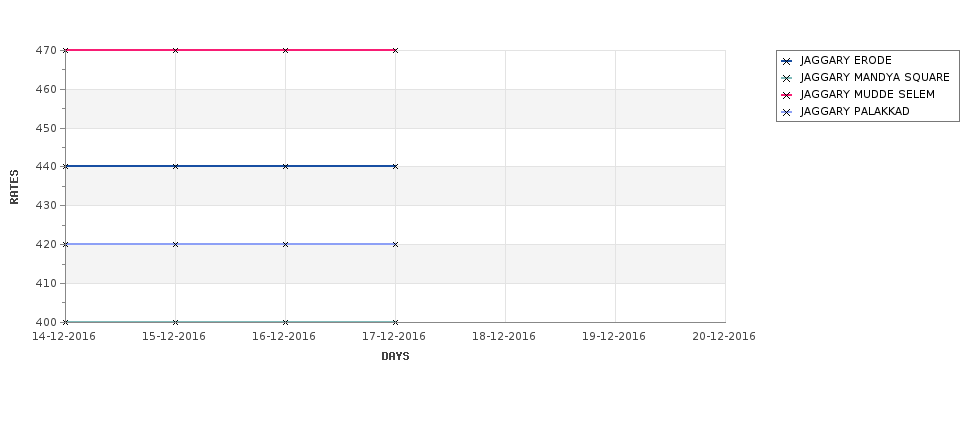Click the RATES axis title
The height and width of the screenshot is (429, 975).
14,187
